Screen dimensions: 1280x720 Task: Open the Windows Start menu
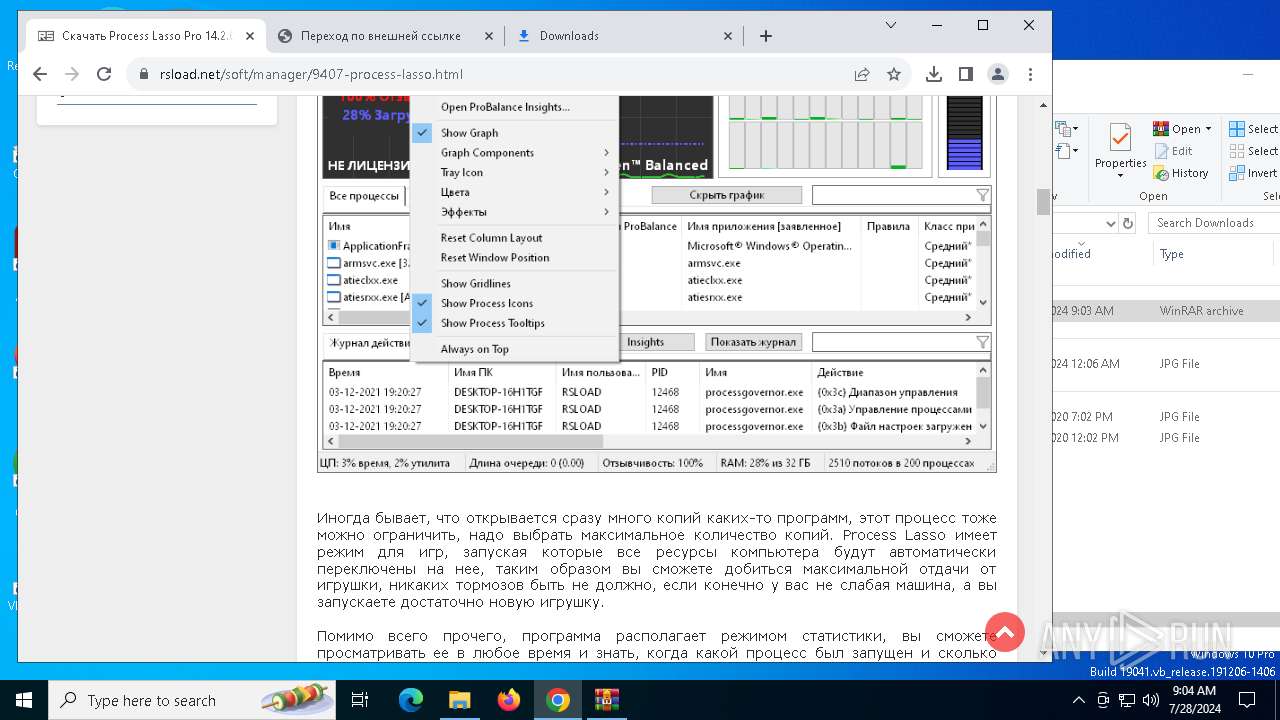[x=24, y=700]
